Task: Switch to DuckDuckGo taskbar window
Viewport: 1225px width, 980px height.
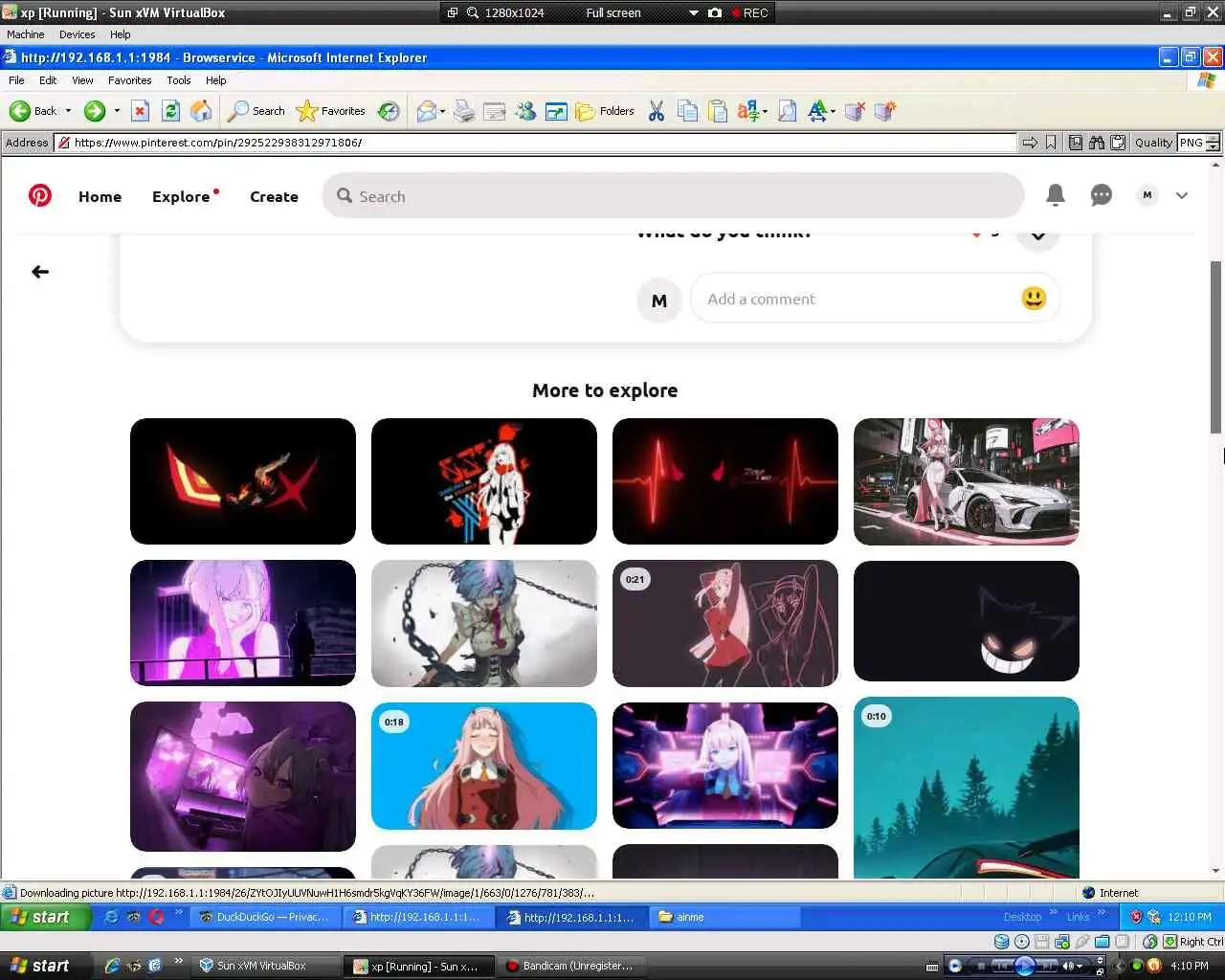Action: (265, 917)
